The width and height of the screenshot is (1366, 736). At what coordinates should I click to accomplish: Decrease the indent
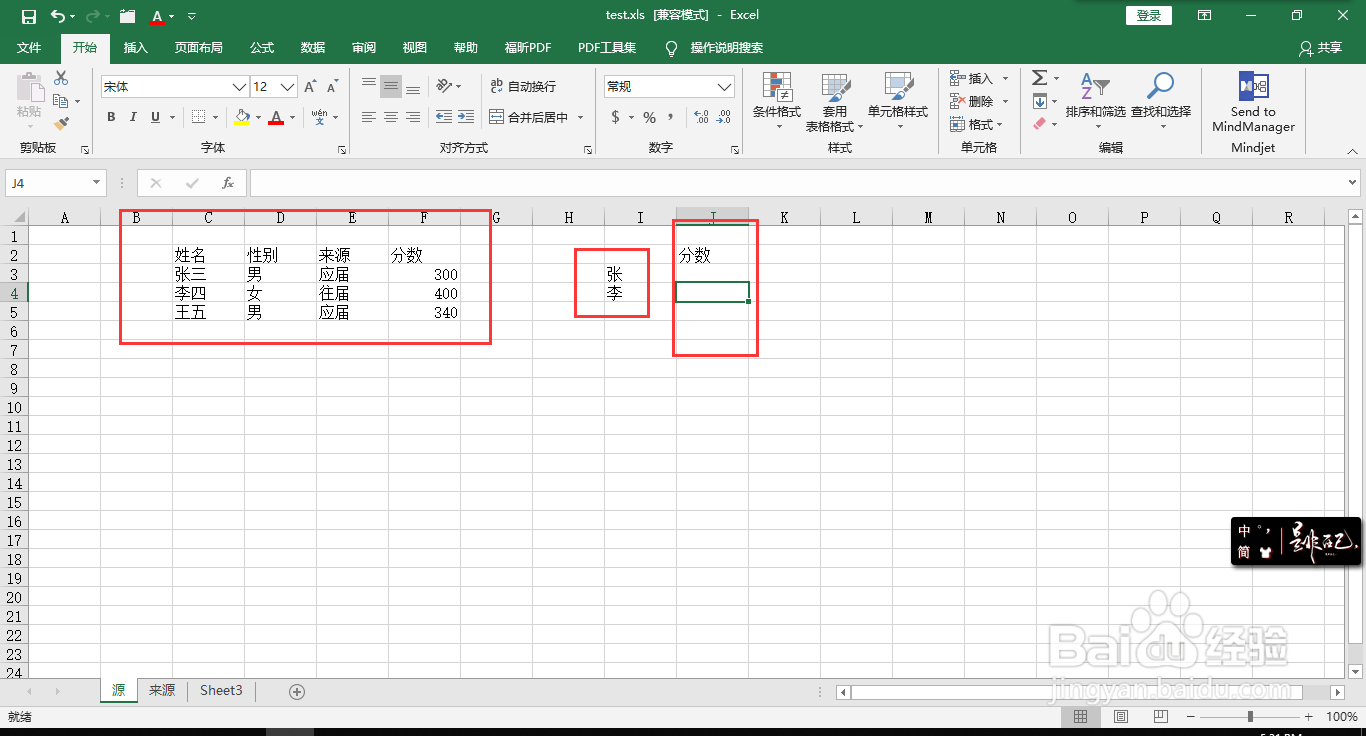point(444,117)
